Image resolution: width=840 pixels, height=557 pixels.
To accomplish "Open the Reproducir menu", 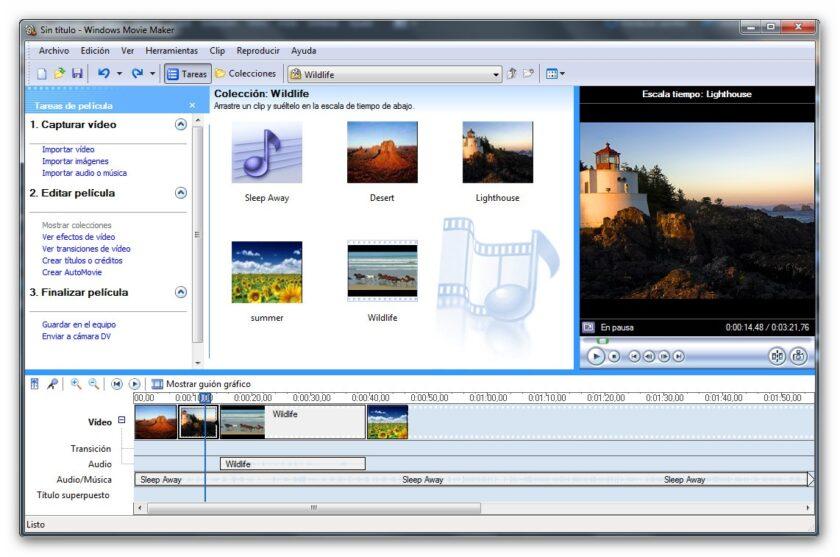I will pyautogui.click(x=258, y=51).
